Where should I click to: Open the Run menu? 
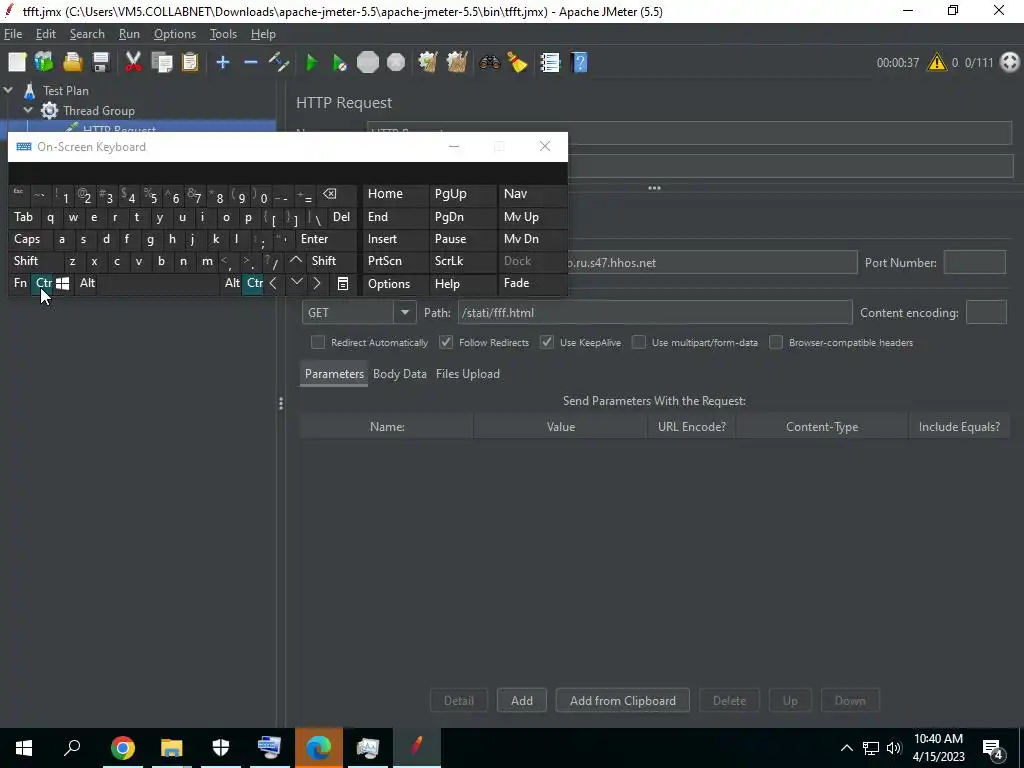point(129,34)
